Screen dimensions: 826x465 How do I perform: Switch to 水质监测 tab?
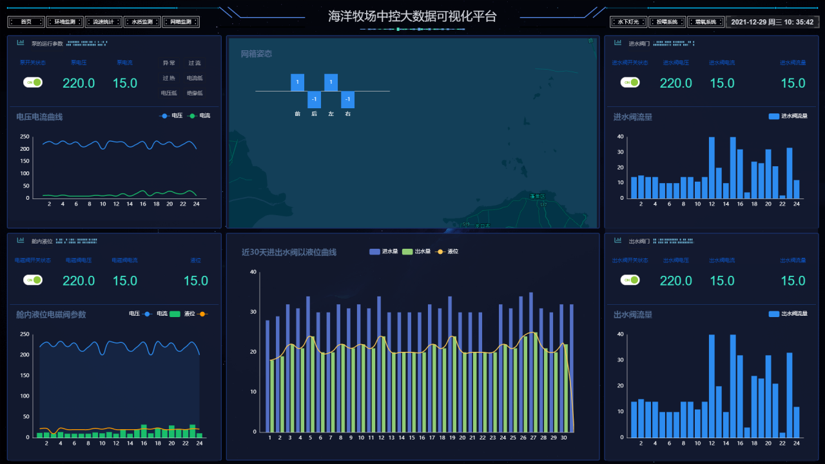(142, 21)
